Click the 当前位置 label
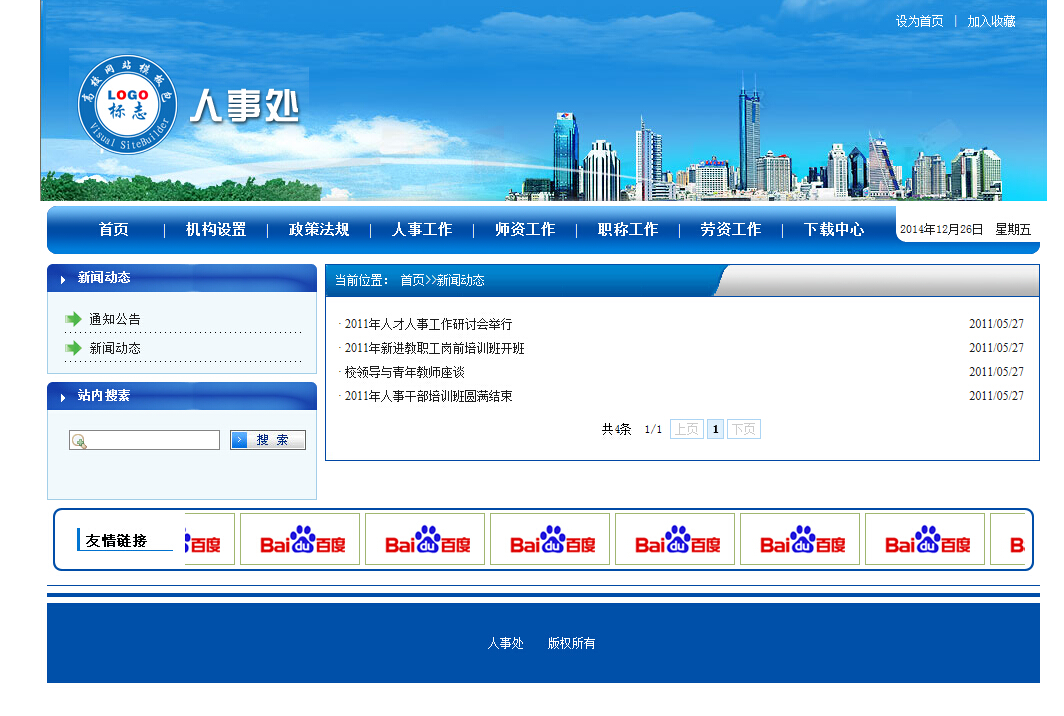 [361, 280]
